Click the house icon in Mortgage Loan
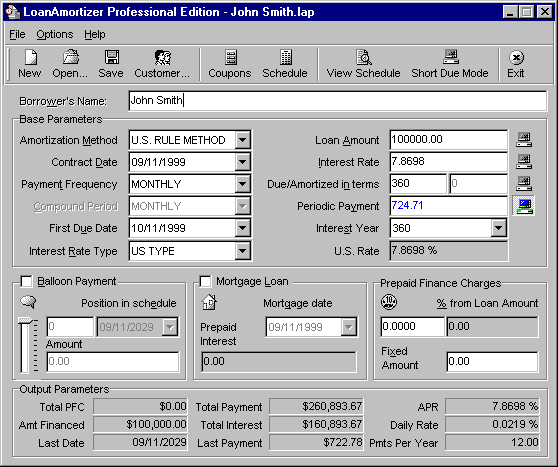This screenshot has height=467, width=558. (x=209, y=302)
